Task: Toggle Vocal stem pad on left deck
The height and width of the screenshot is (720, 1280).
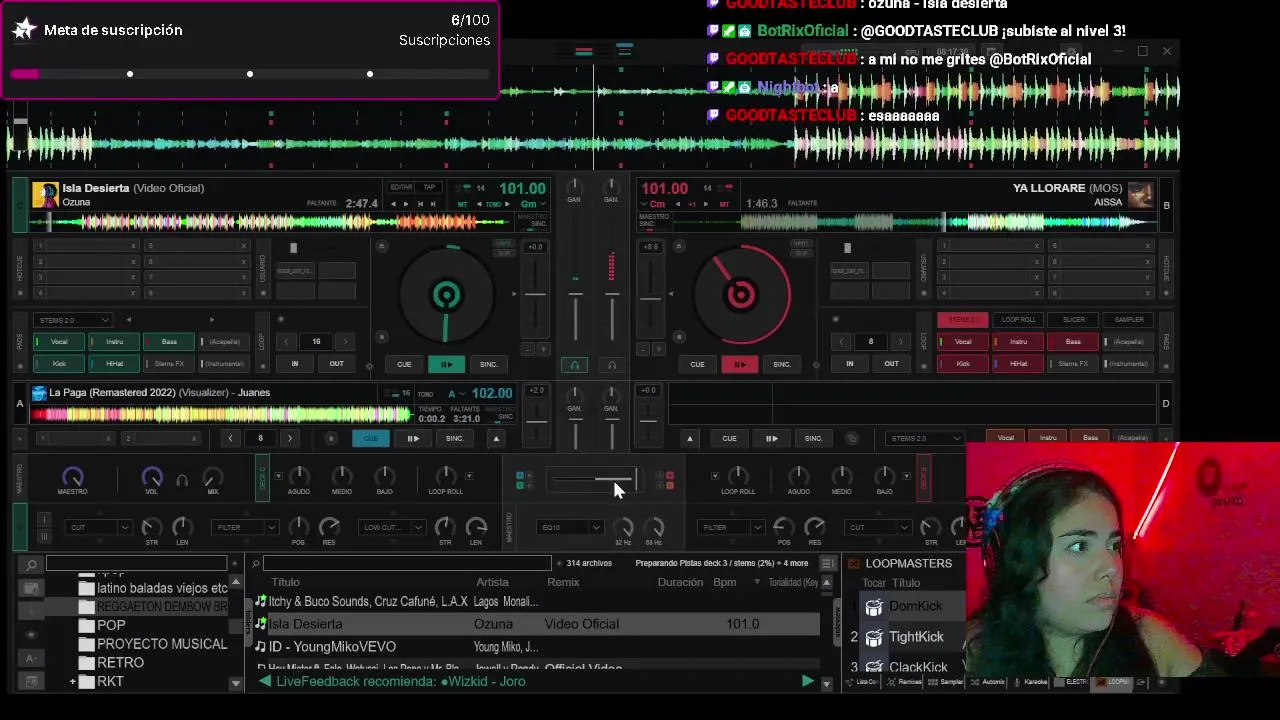Action: [x=59, y=342]
